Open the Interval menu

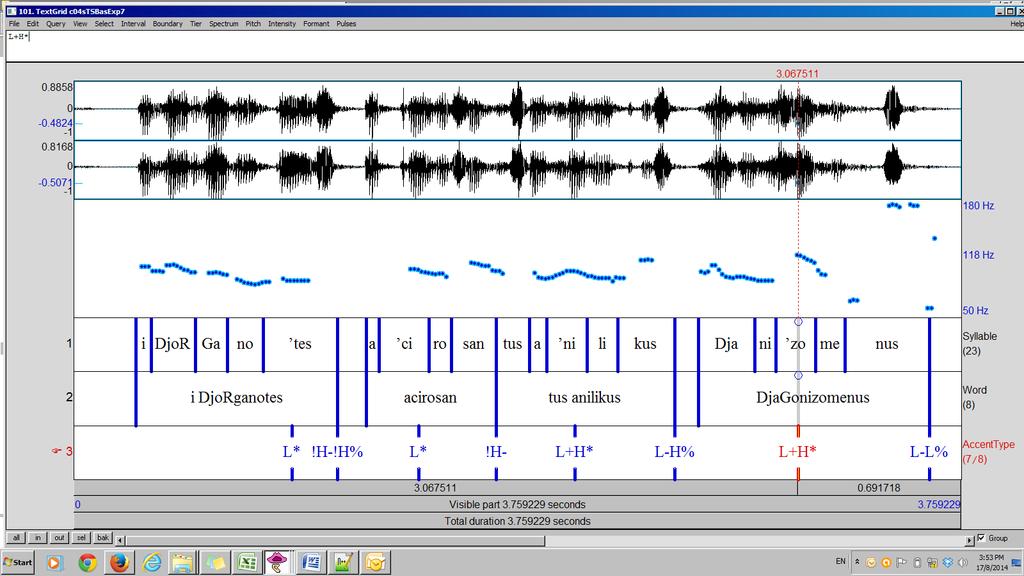coord(133,24)
